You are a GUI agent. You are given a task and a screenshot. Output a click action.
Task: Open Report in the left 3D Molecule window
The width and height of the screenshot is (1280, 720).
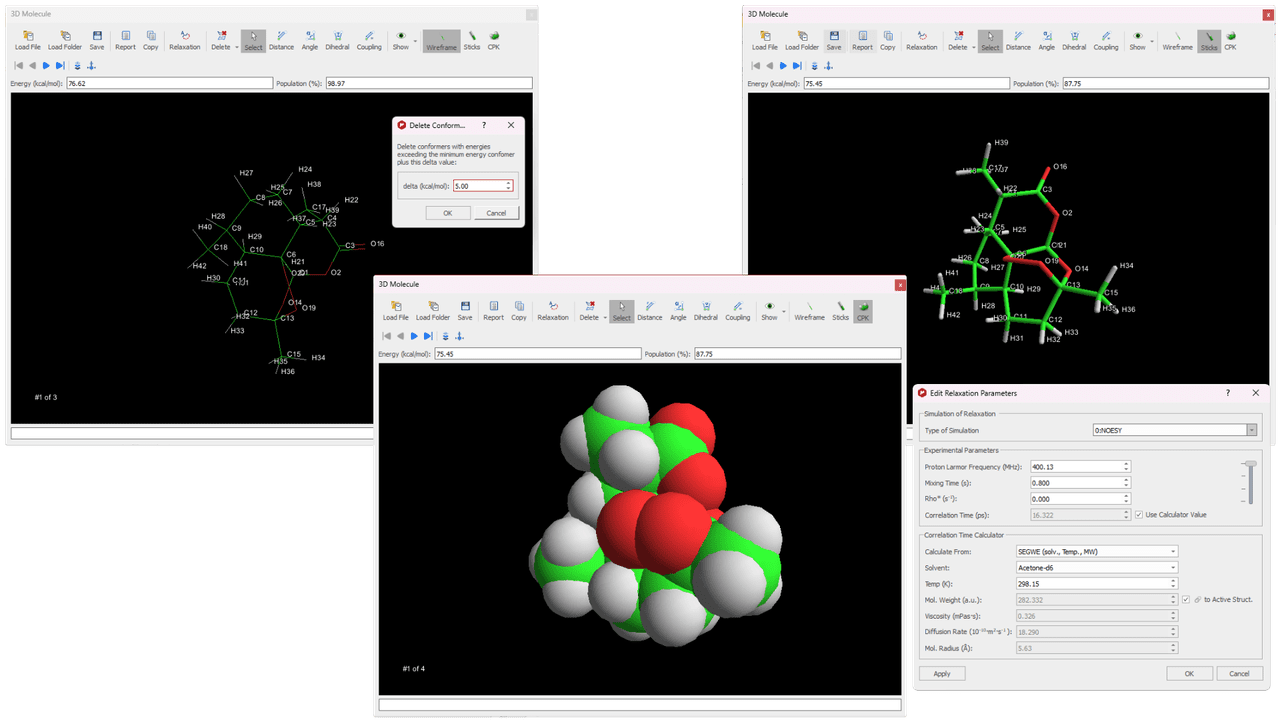125,40
